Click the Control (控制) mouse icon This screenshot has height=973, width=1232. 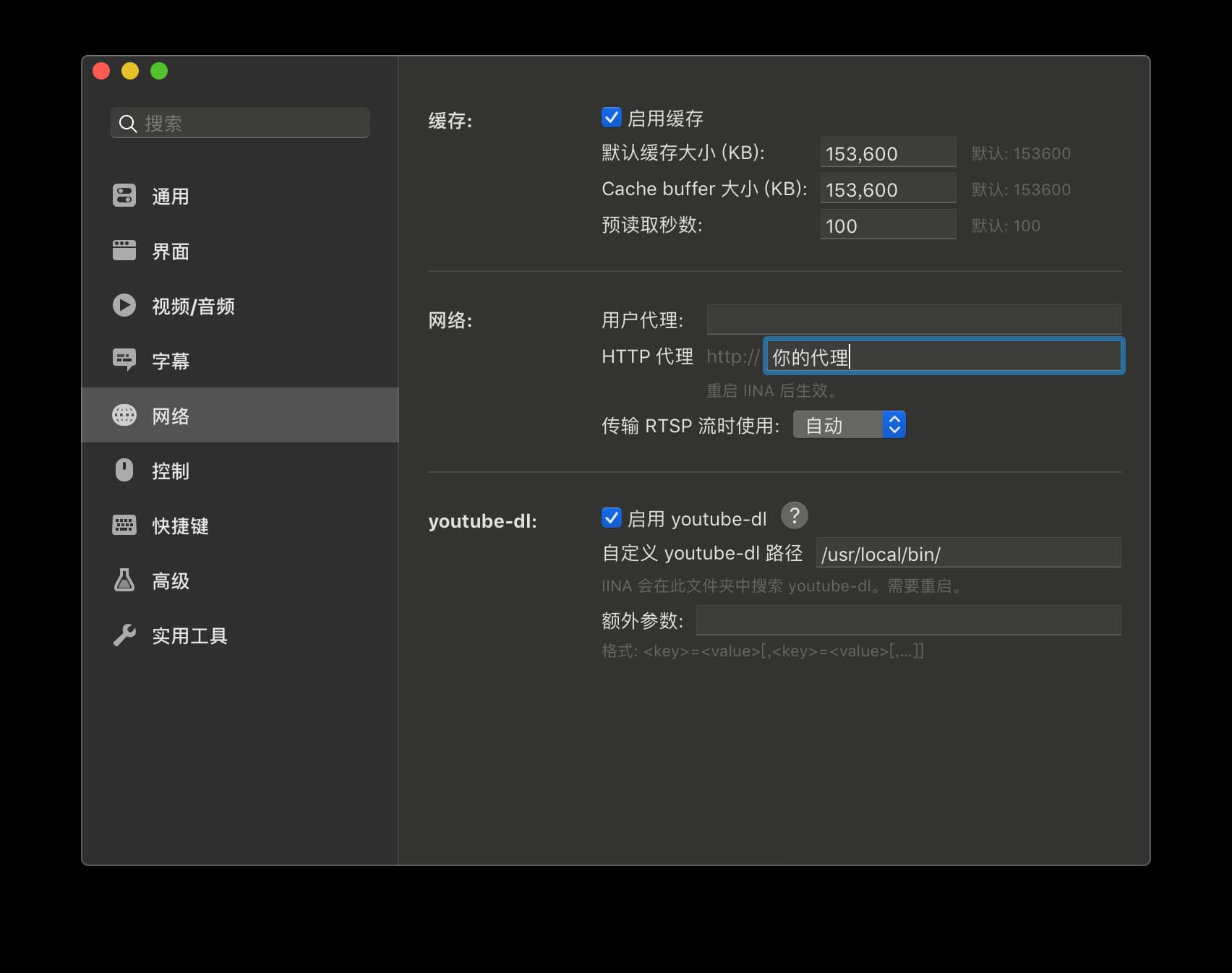(x=124, y=470)
